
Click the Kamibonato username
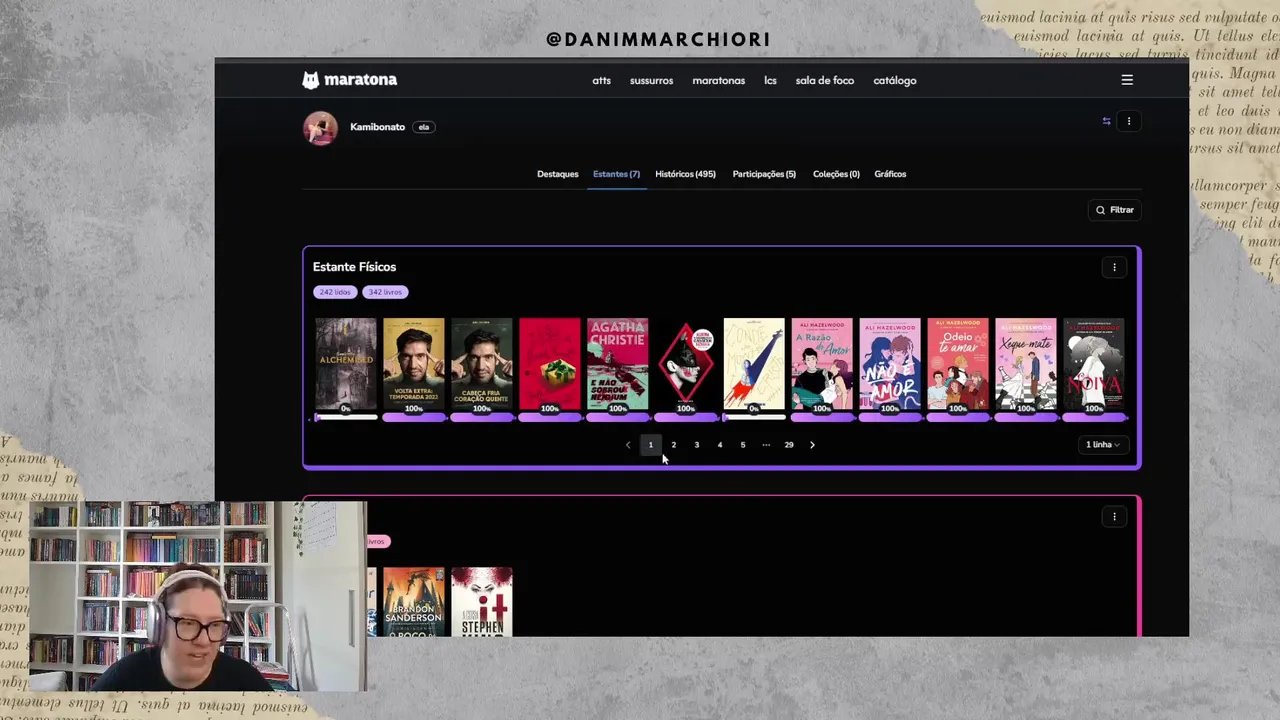(x=377, y=127)
